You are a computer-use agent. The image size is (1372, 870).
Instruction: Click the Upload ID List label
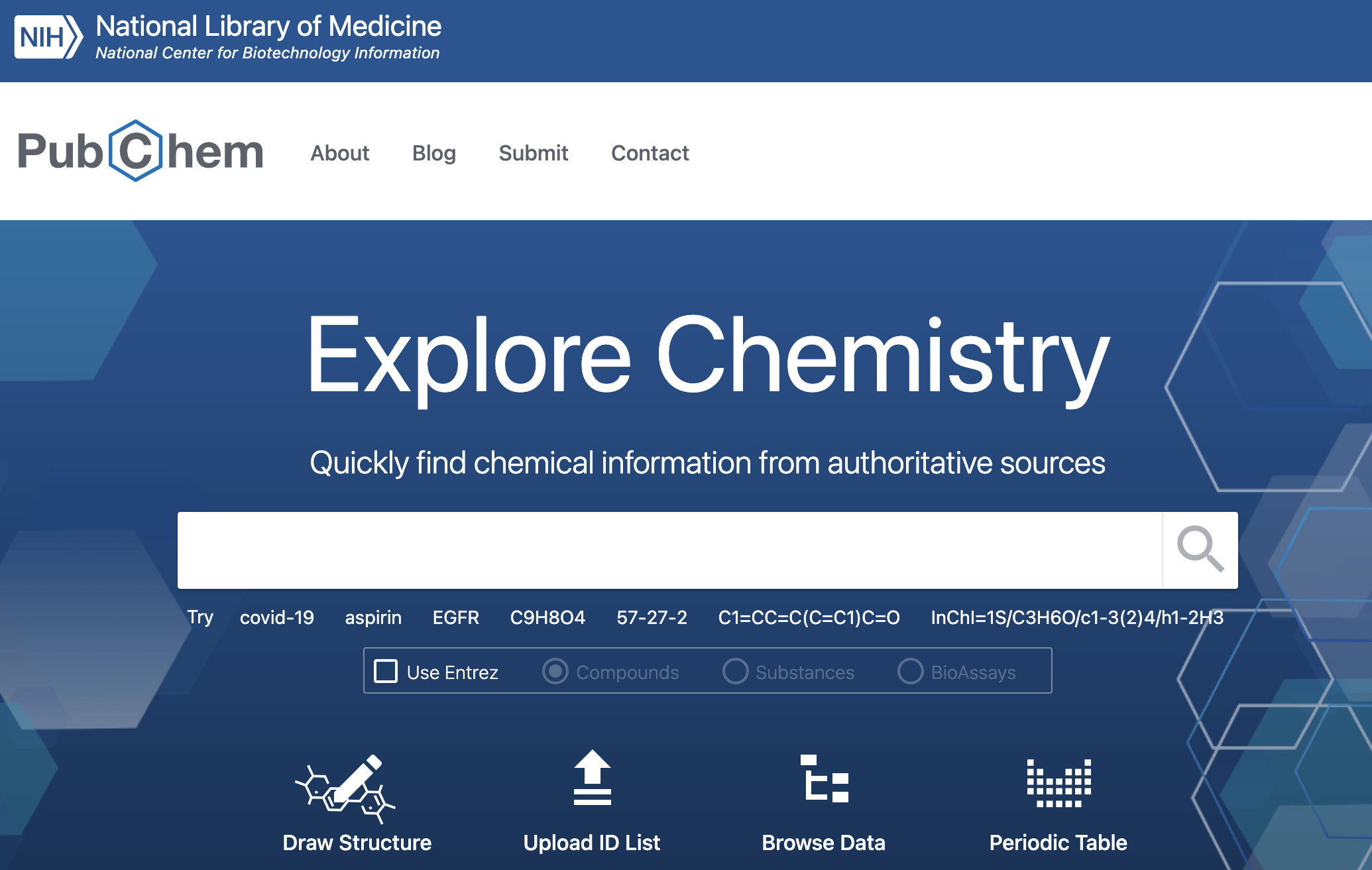pos(592,842)
